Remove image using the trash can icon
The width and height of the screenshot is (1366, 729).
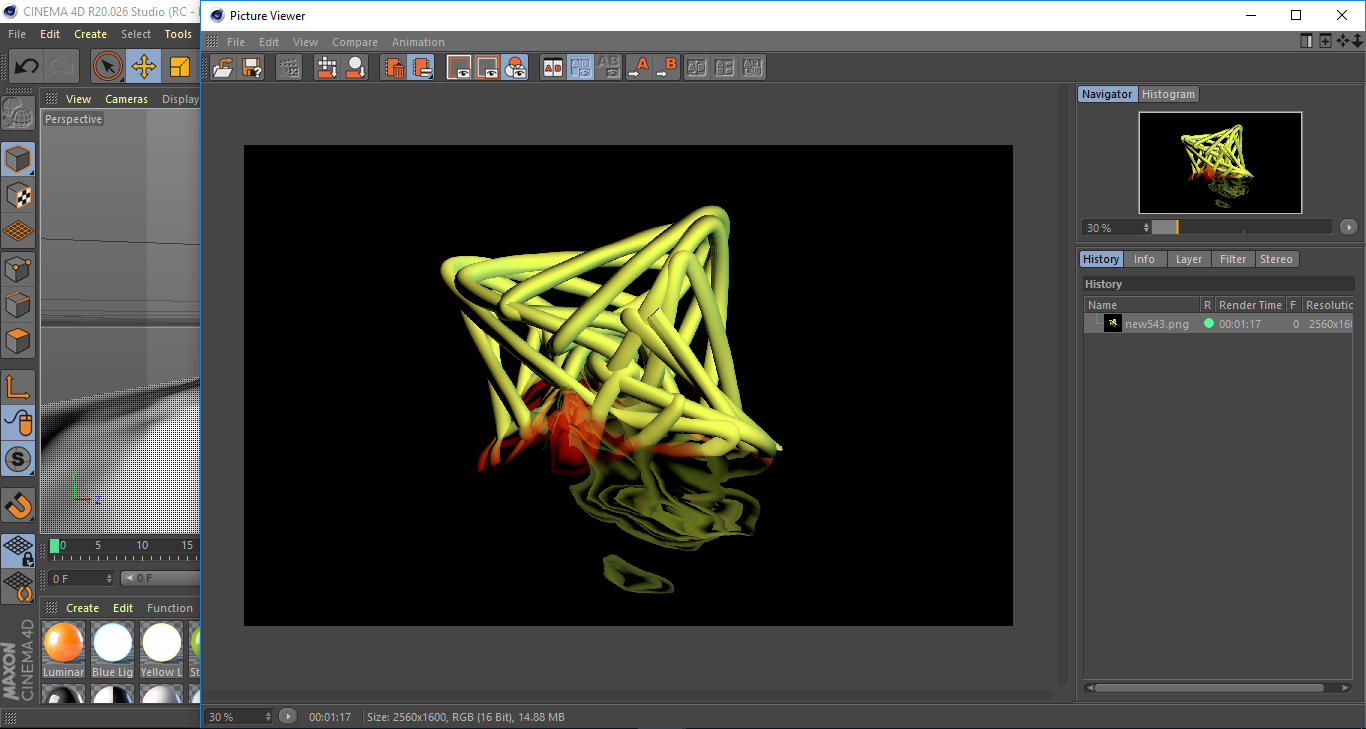[394, 67]
